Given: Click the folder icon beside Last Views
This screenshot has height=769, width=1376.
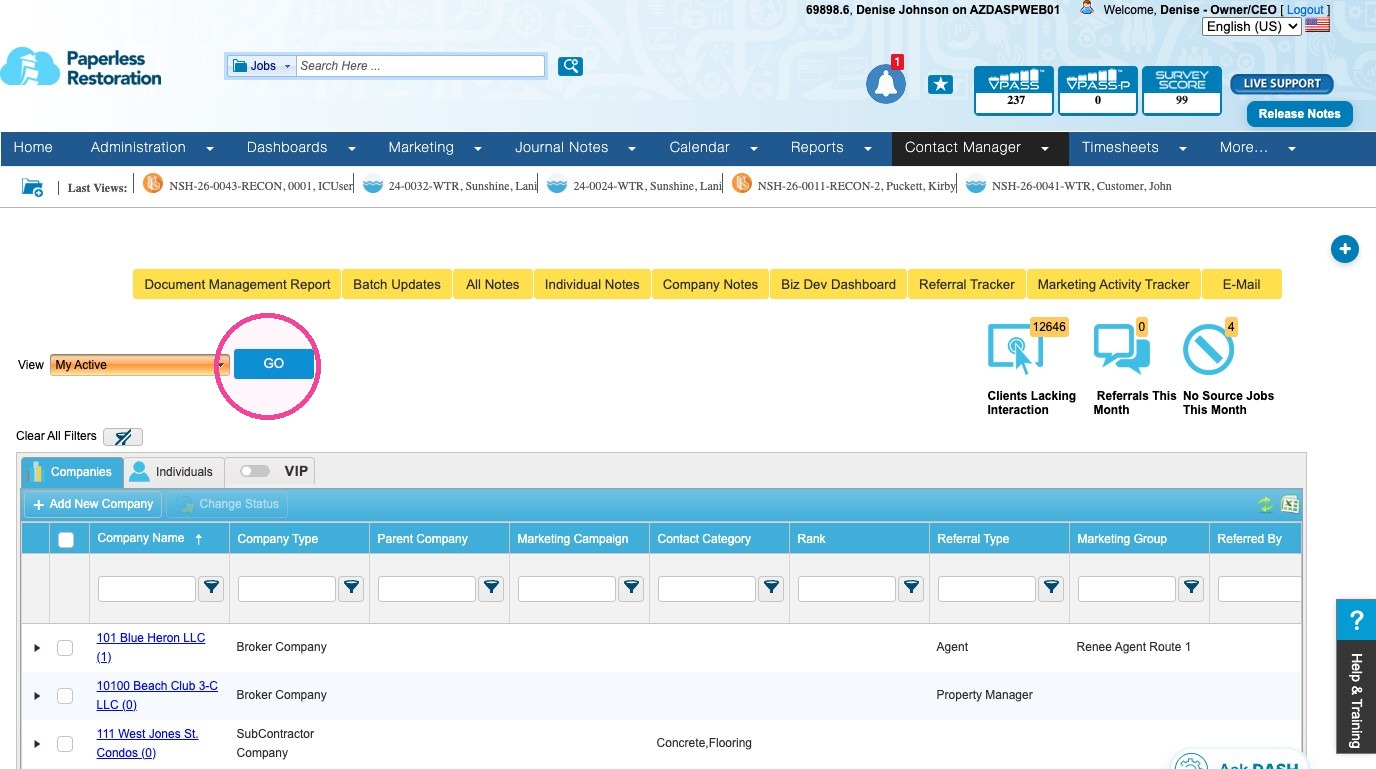Looking at the screenshot, I should click(x=33, y=187).
